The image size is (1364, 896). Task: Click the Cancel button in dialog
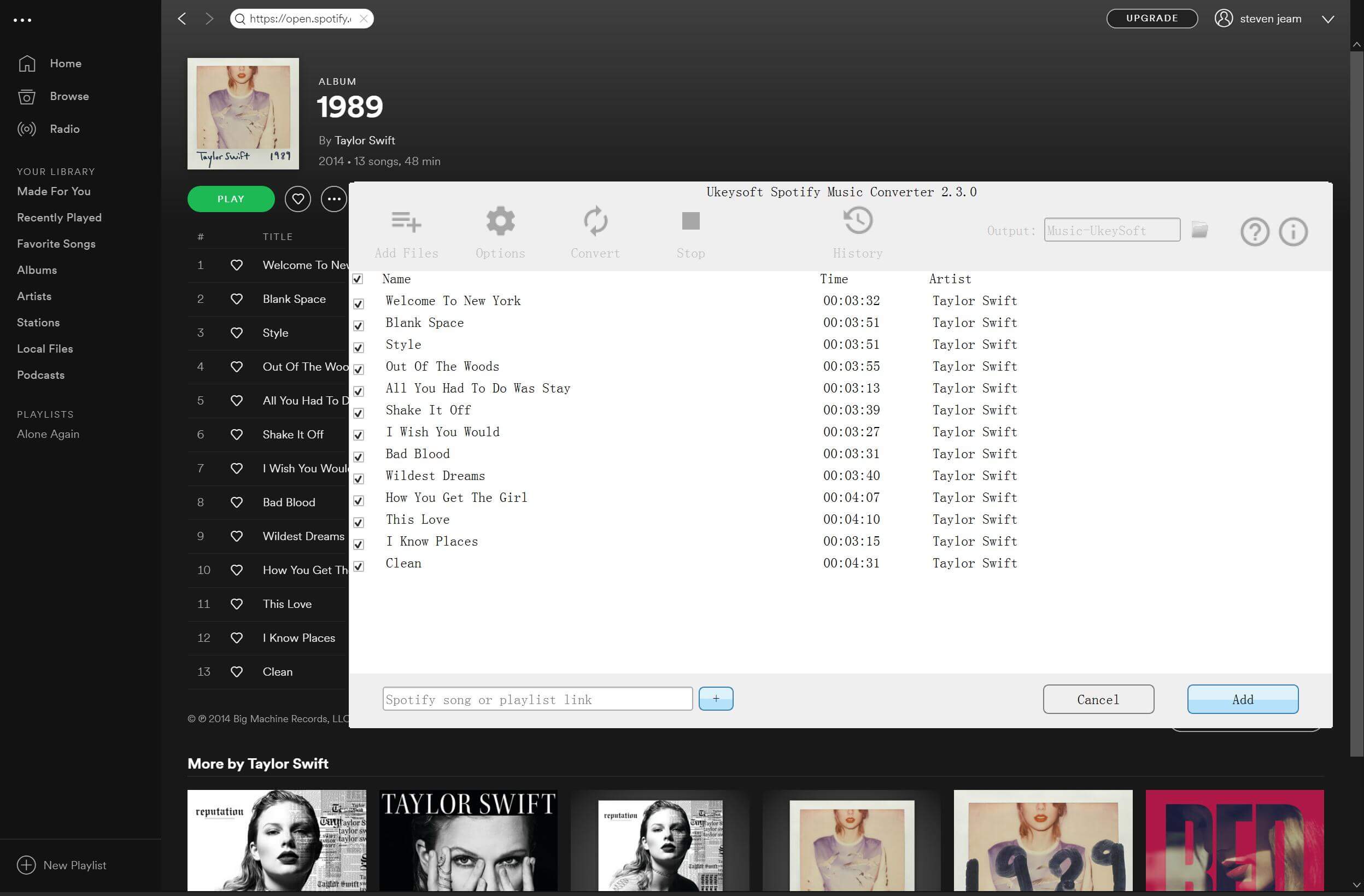[x=1098, y=699]
